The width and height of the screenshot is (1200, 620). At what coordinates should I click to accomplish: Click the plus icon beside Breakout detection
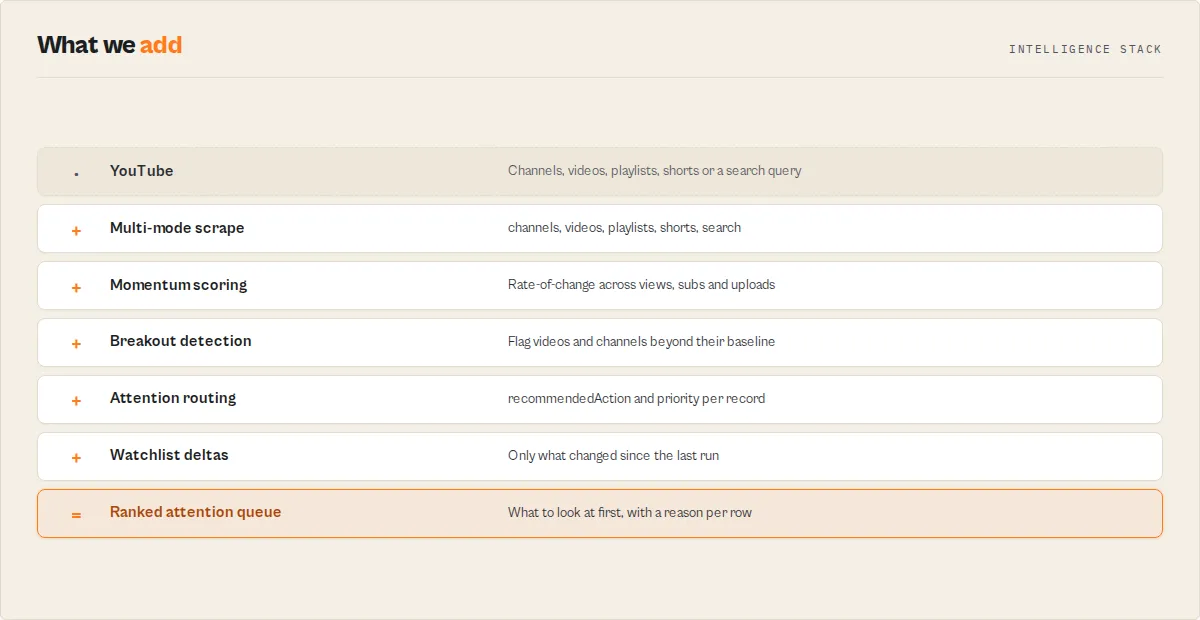point(76,344)
